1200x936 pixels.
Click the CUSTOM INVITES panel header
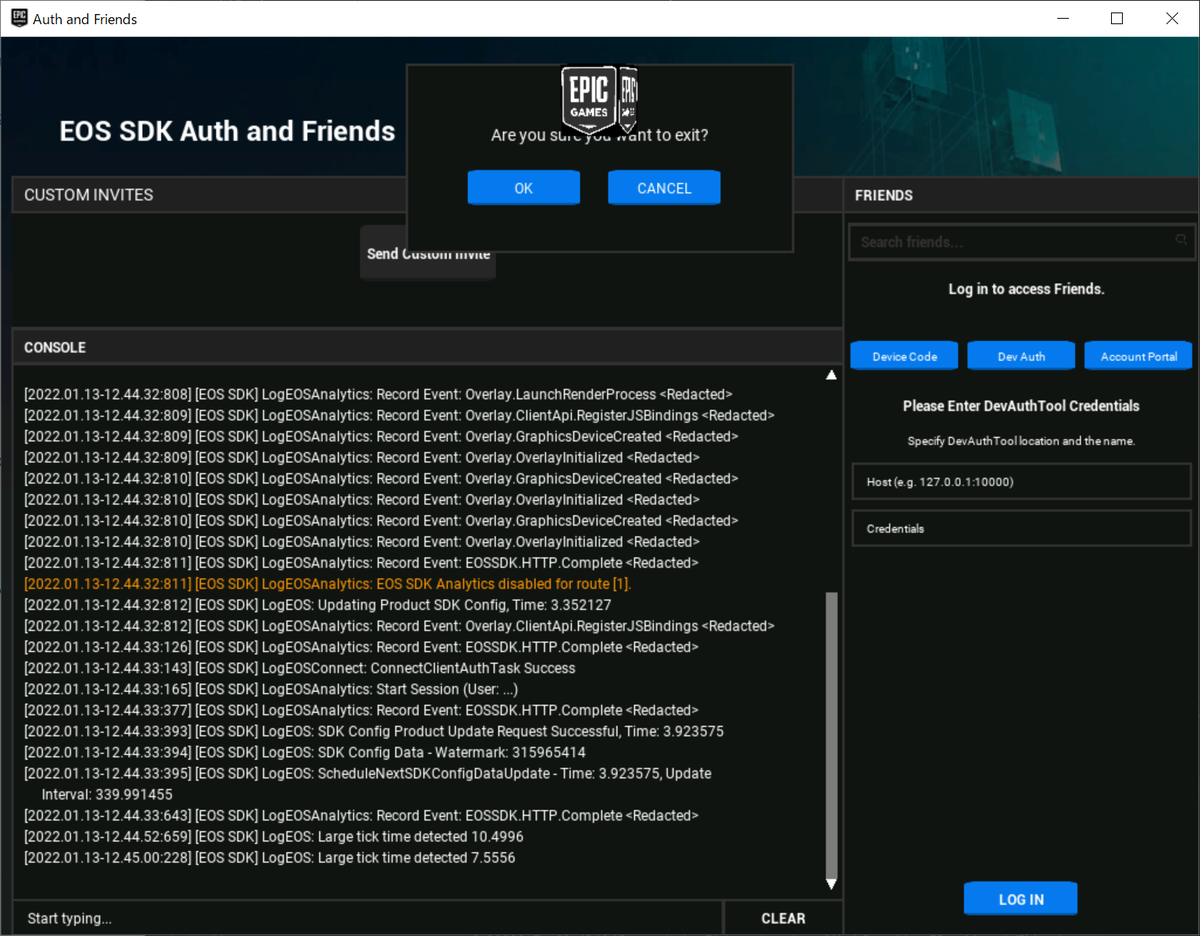(427, 195)
